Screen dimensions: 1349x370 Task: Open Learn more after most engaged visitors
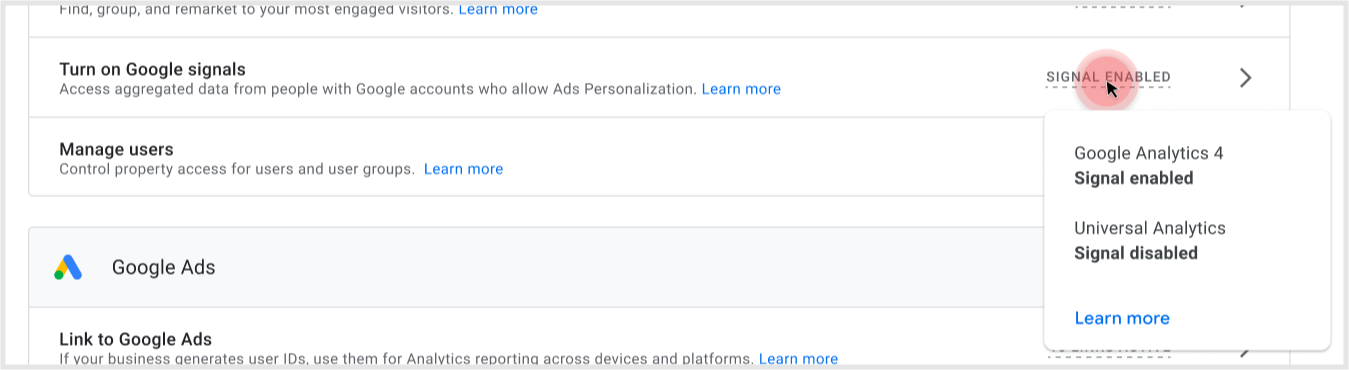pyautogui.click(x=497, y=9)
